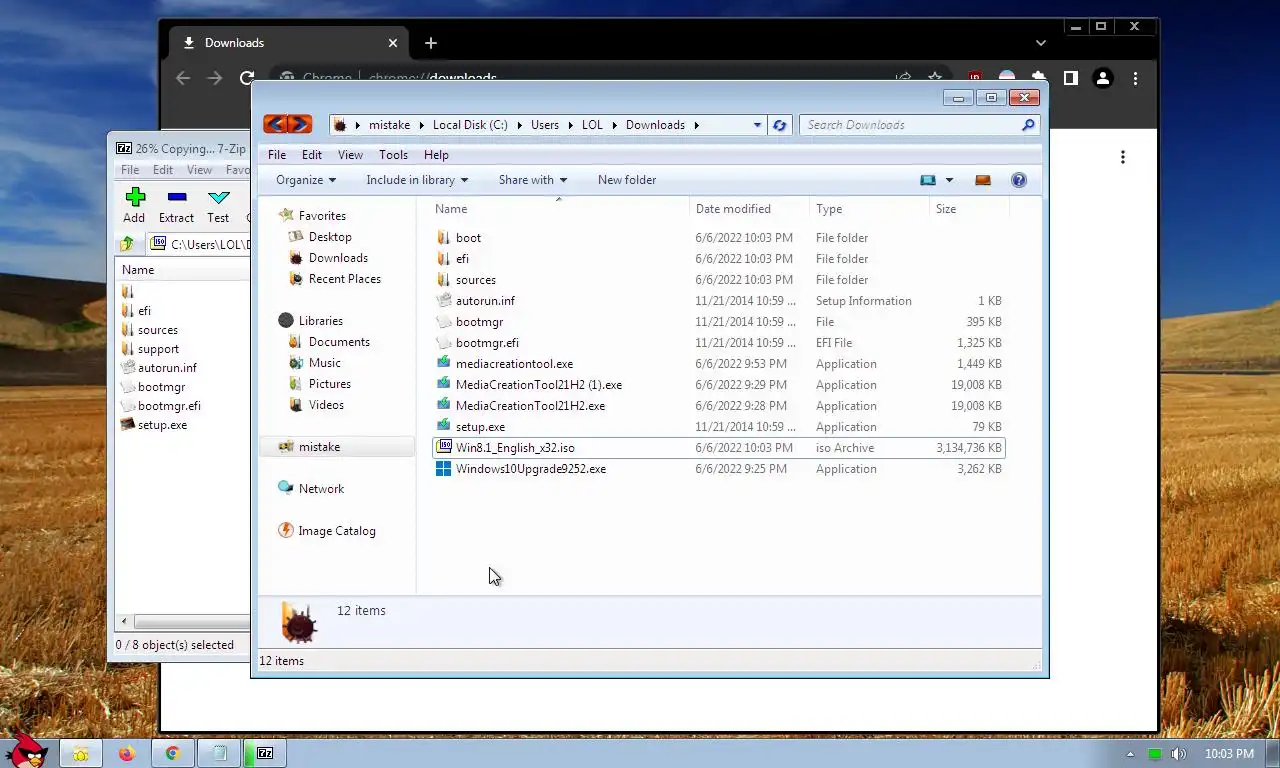Expand the breadcrumb arrow after Local Disk (C:)
This screenshot has height=768, width=1280.
[x=519, y=125]
